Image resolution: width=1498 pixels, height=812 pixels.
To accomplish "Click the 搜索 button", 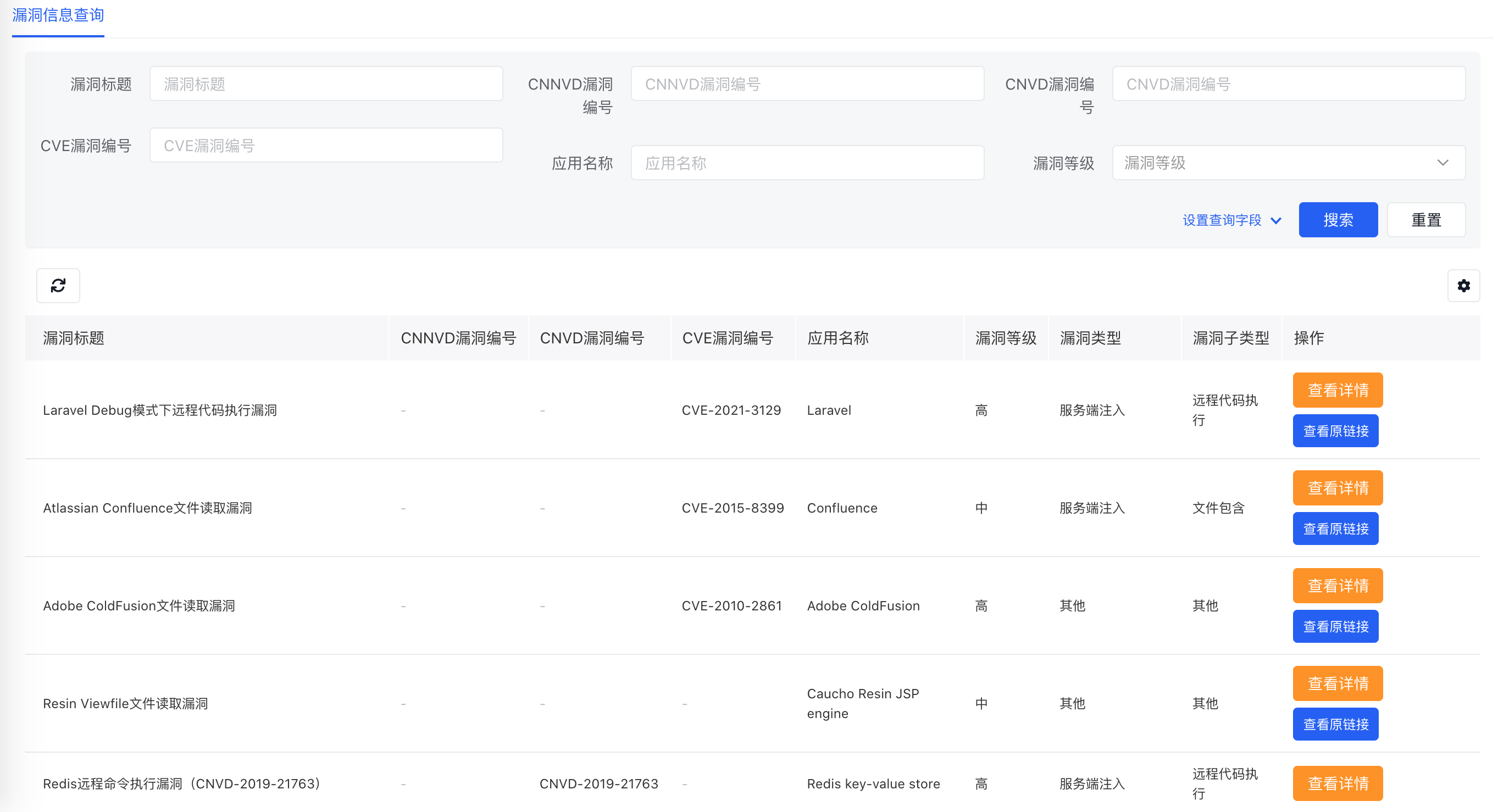I will click(1338, 220).
